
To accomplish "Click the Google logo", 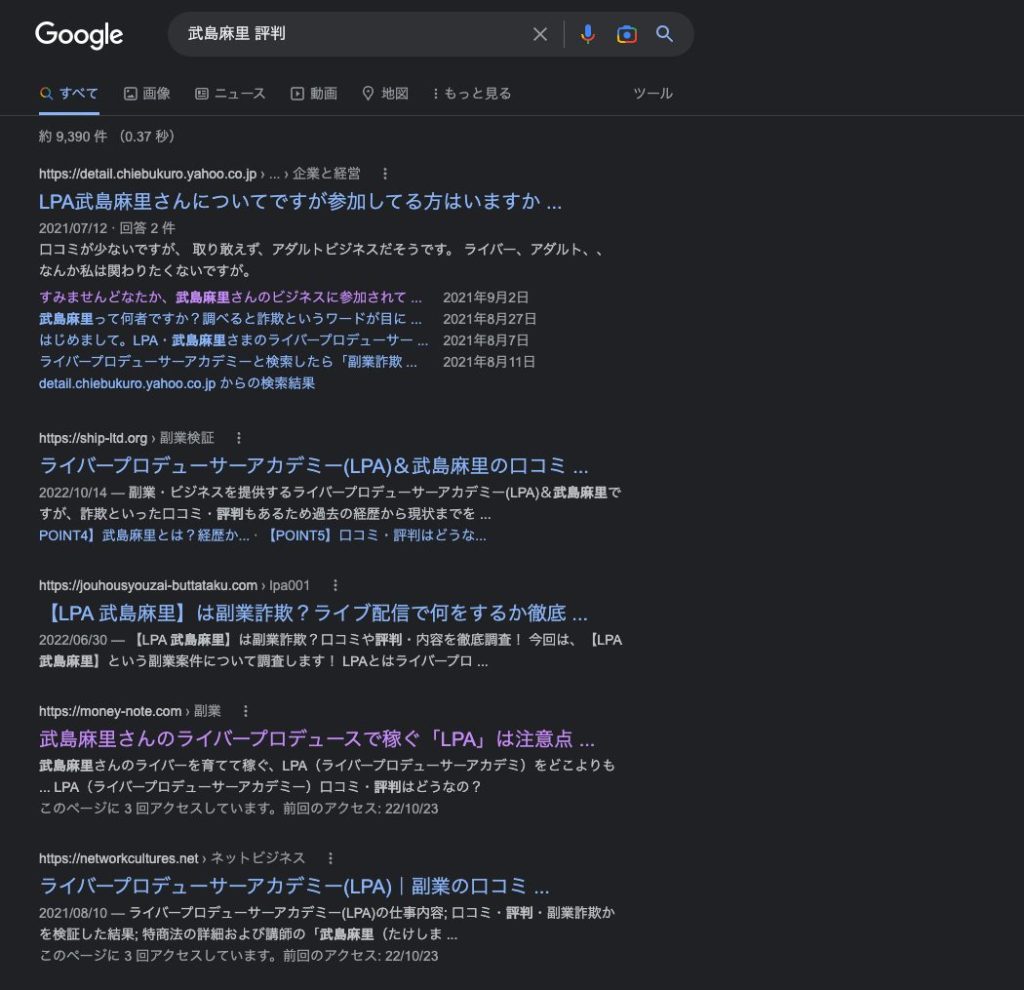I will pos(79,35).
